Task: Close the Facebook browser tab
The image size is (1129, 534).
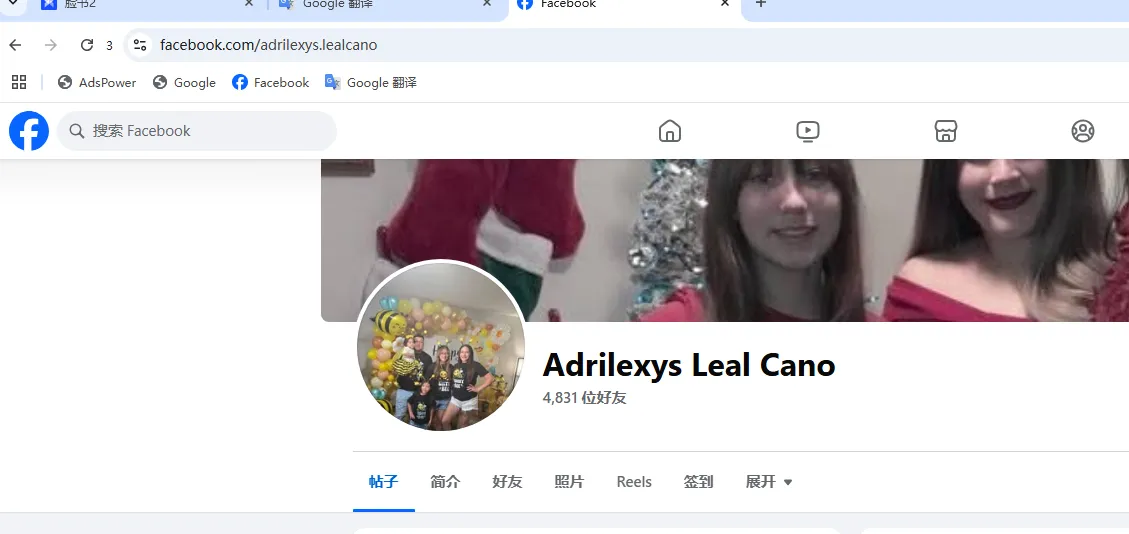Action: pos(725,4)
